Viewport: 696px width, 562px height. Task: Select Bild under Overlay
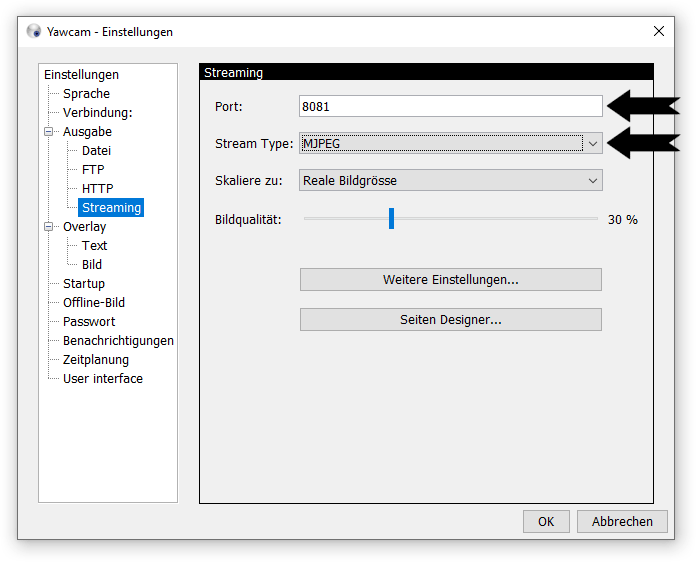92,265
